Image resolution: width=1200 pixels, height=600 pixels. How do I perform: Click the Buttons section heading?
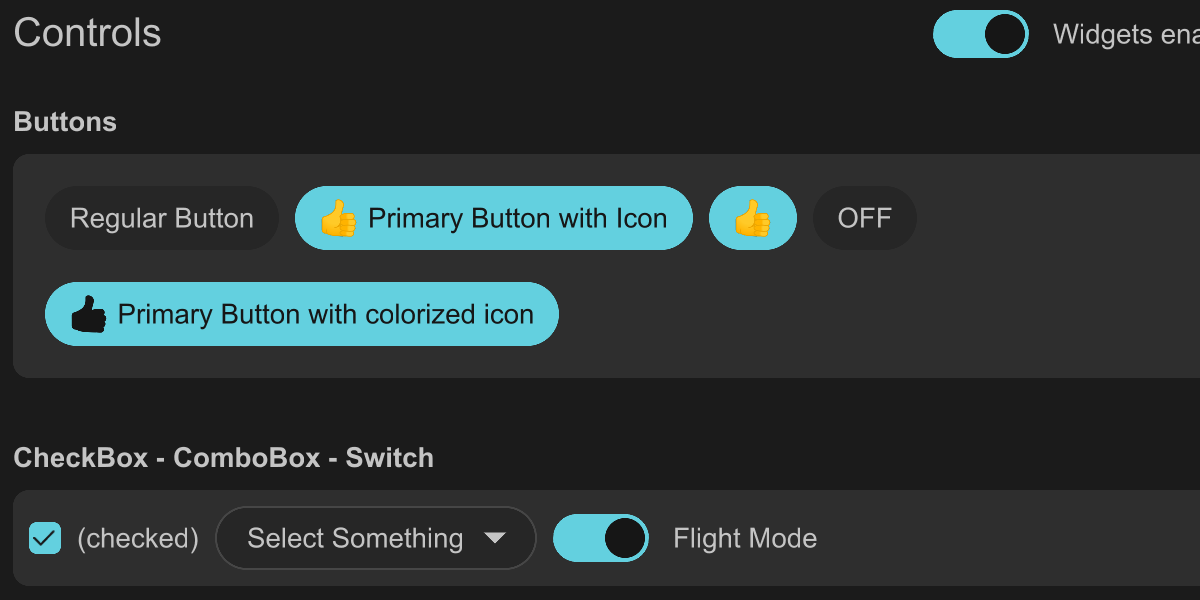coord(65,122)
